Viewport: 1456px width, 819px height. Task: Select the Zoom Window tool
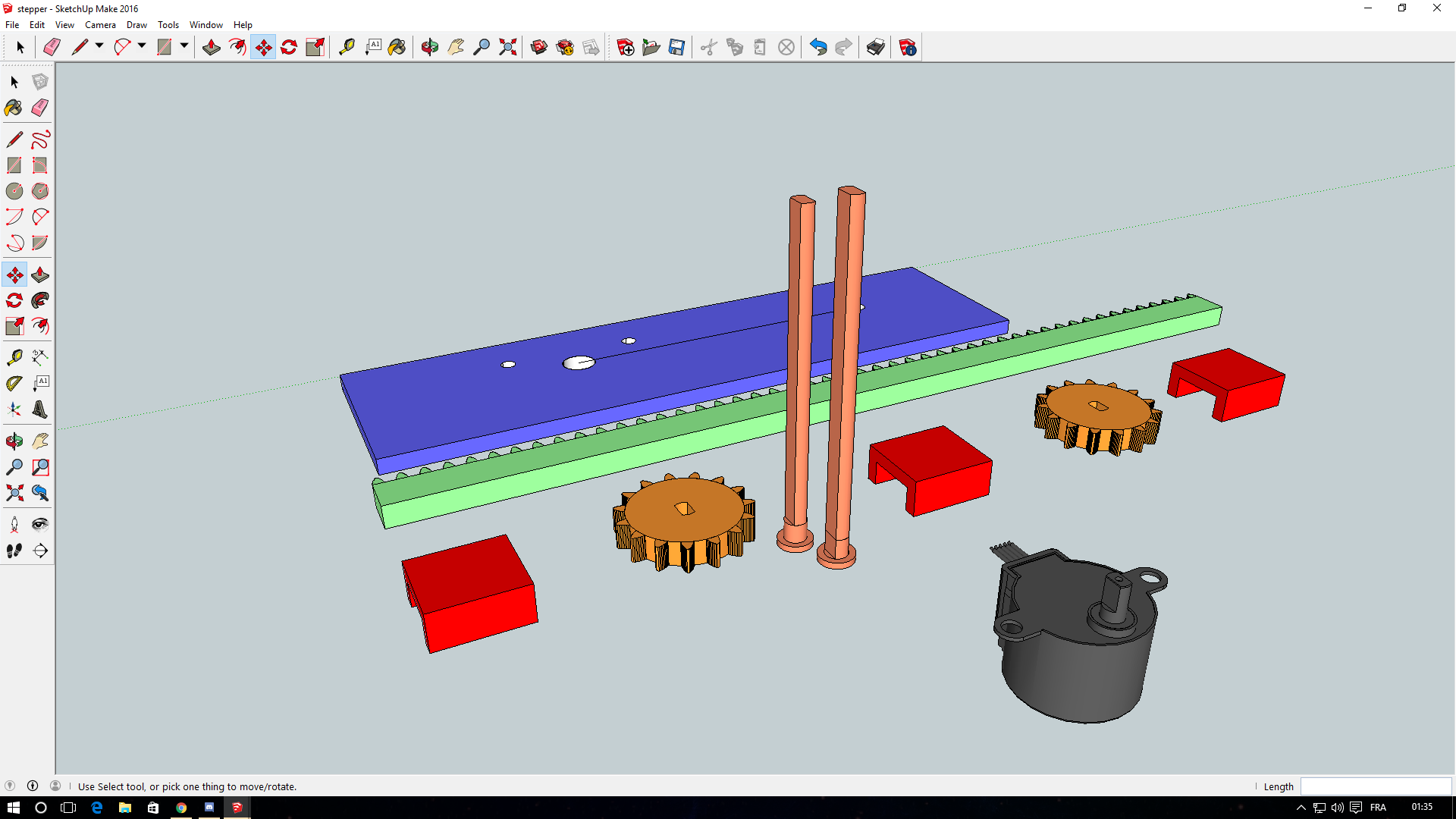pos(40,466)
